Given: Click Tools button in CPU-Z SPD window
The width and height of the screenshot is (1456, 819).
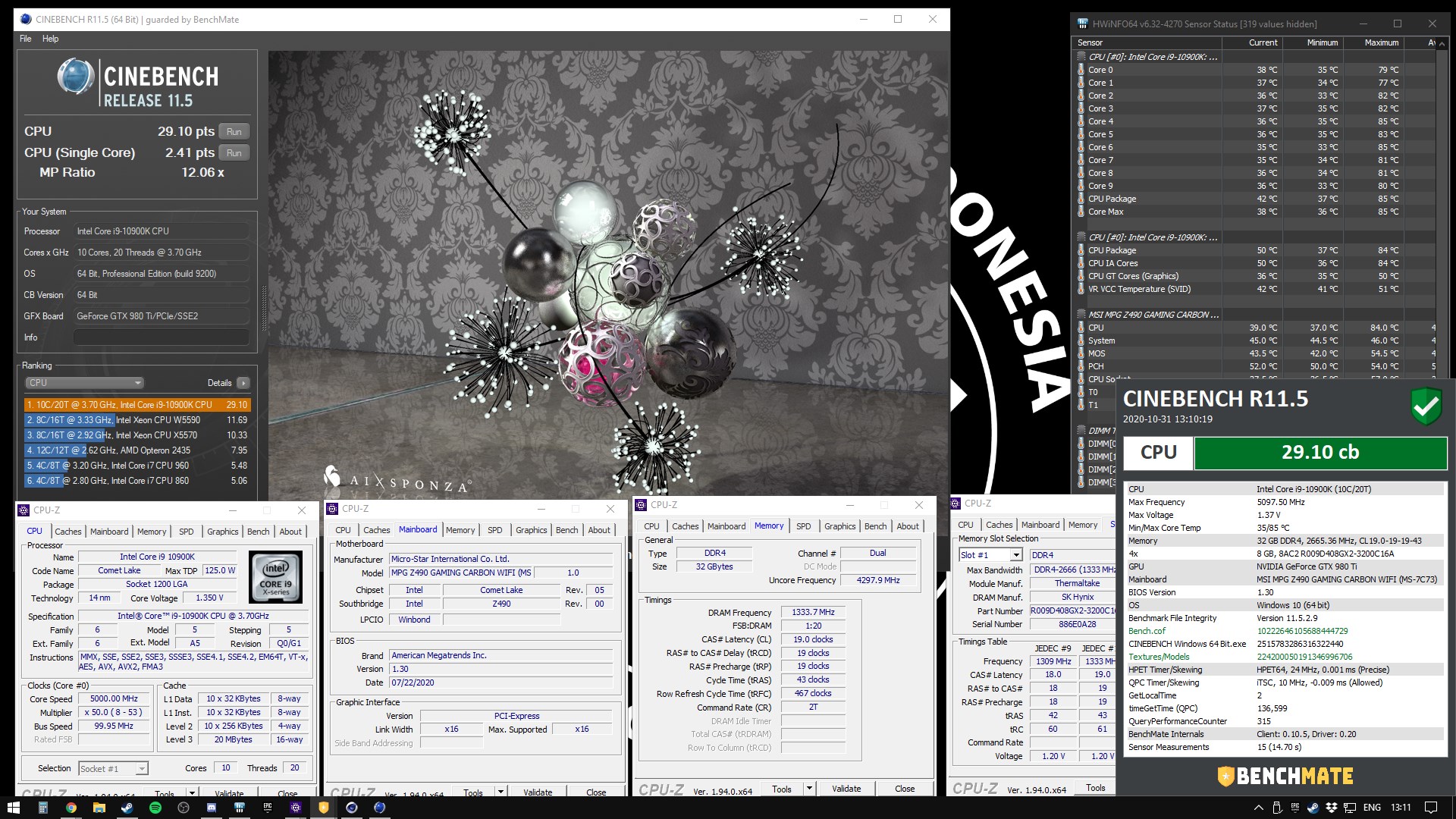Looking at the screenshot, I should 1096,788.
